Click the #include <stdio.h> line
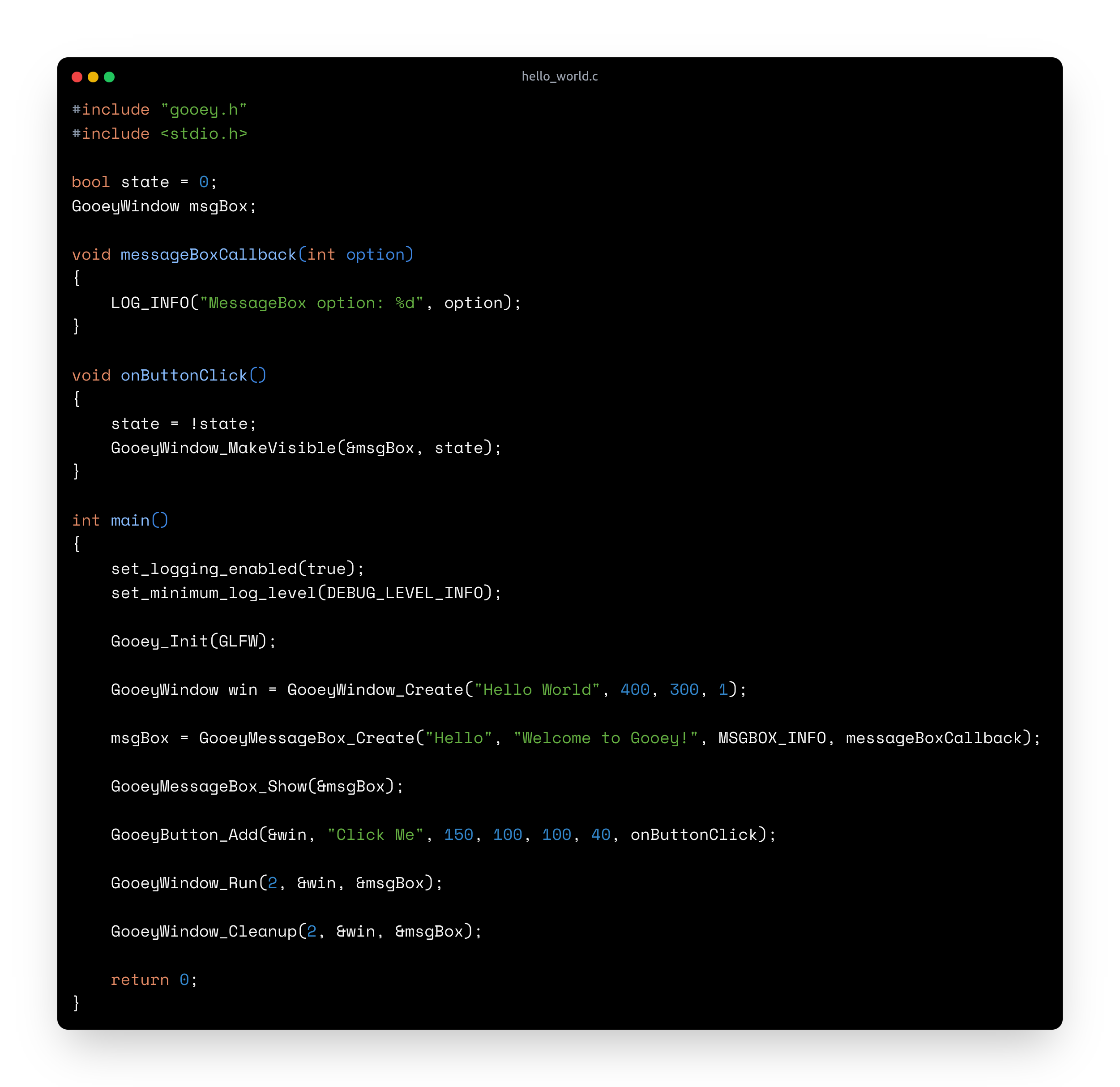Image resolution: width=1120 pixels, height=1087 pixels. pyautogui.click(x=159, y=134)
